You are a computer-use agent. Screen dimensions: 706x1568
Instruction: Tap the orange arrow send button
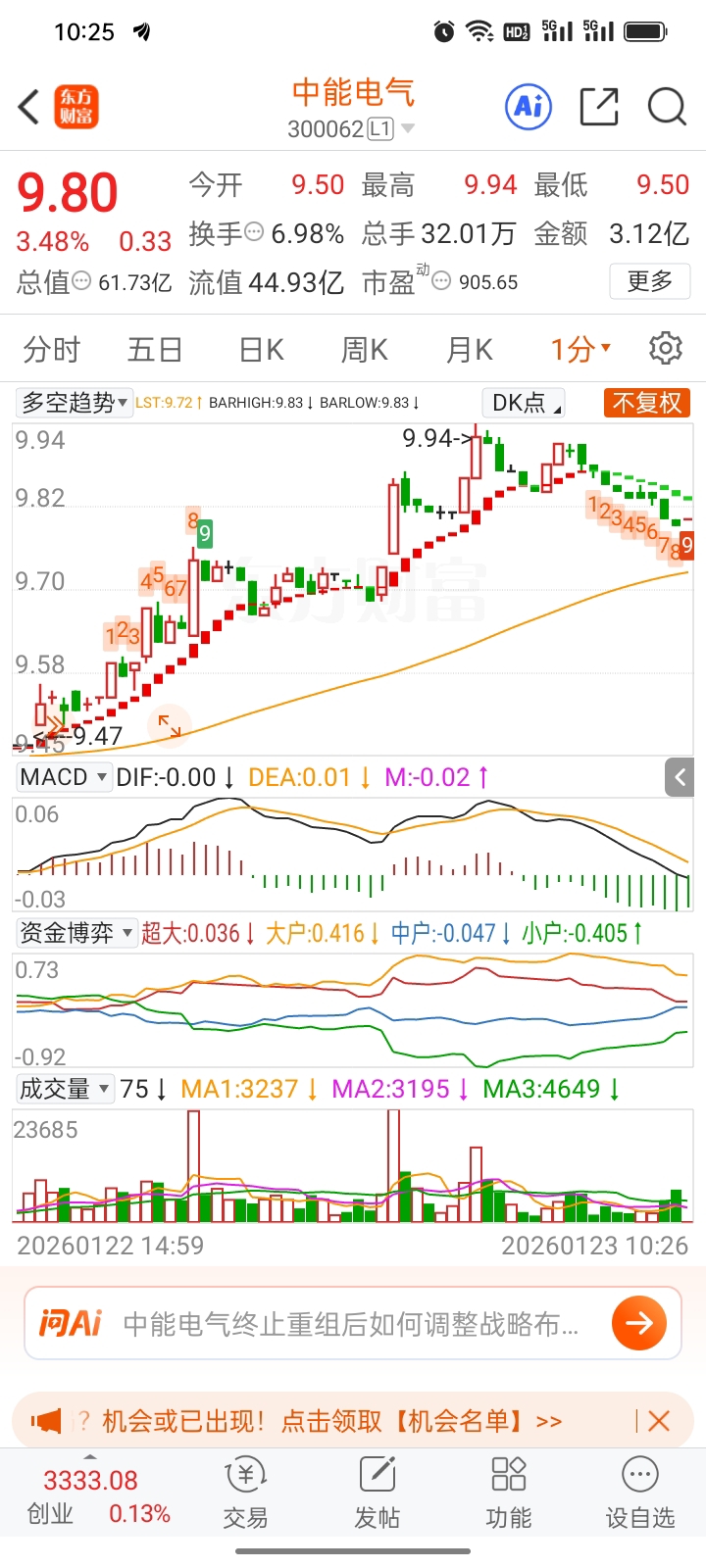click(639, 1323)
